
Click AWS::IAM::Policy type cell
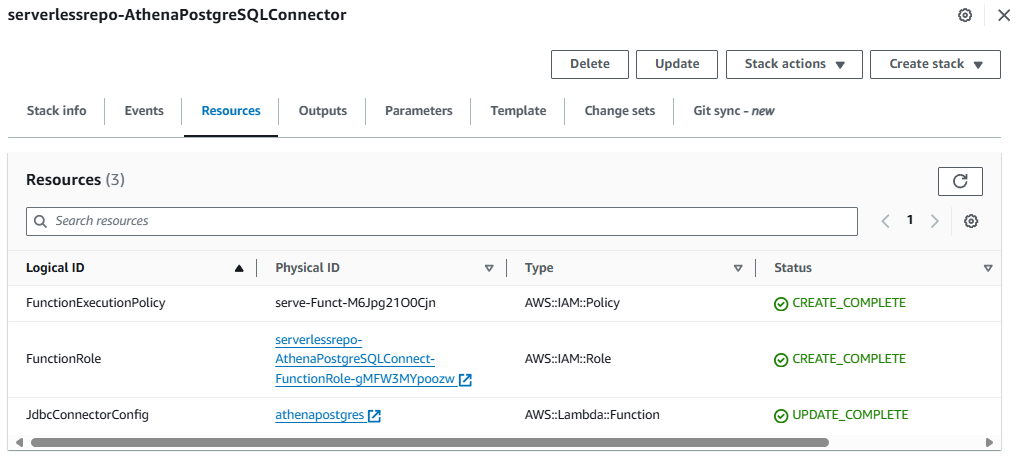572,303
